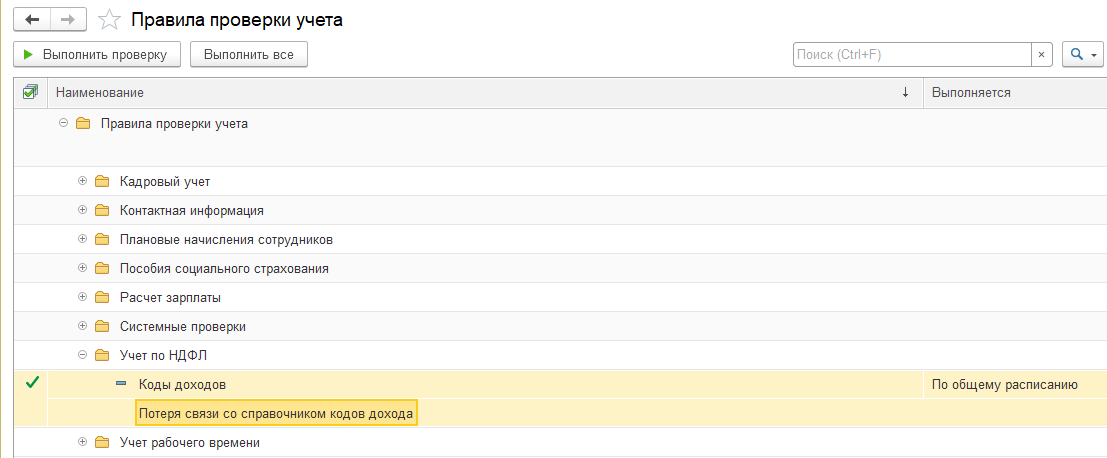Collapse the root Правила проверки учета node
The height and width of the screenshot is (458, 1107).
coord(64,124)
